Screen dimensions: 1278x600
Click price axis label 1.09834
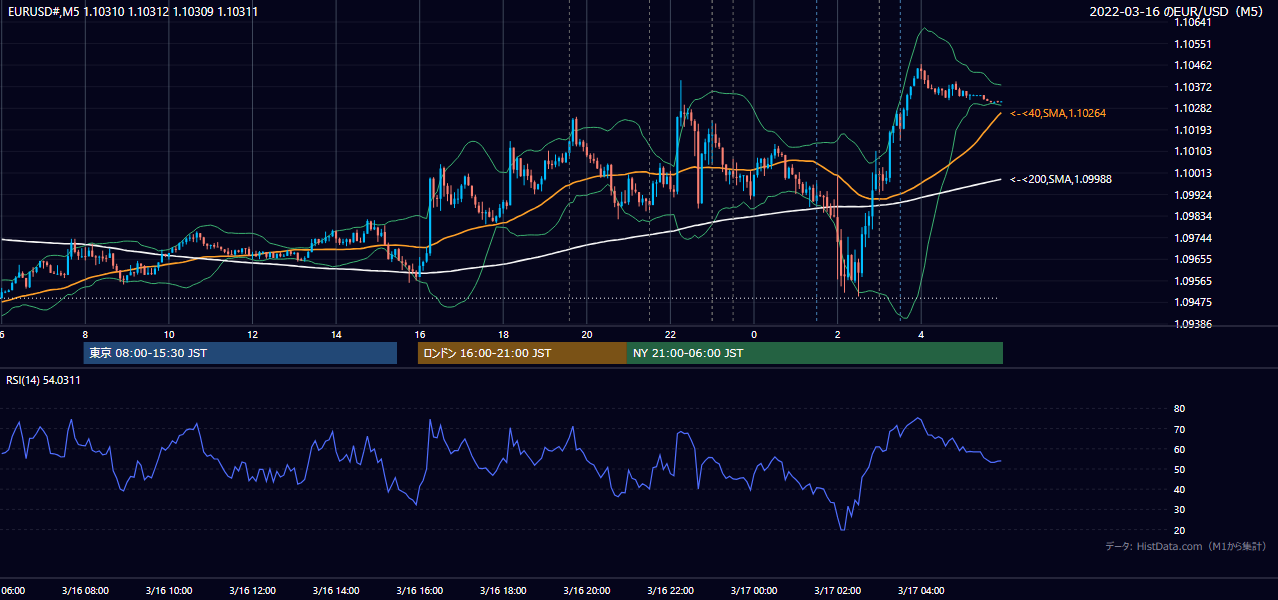pos(1192,216)
